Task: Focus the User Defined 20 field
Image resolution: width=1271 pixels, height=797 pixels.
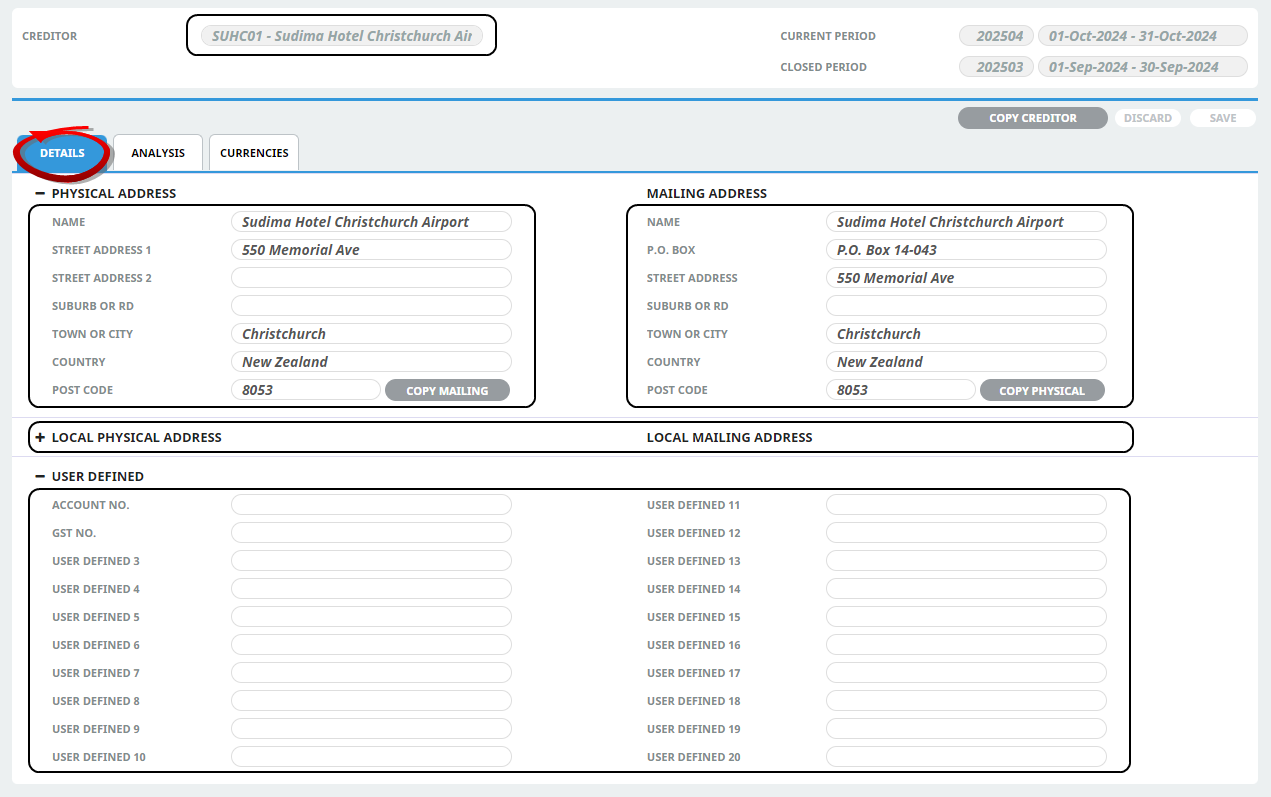Action: [966, 757]
